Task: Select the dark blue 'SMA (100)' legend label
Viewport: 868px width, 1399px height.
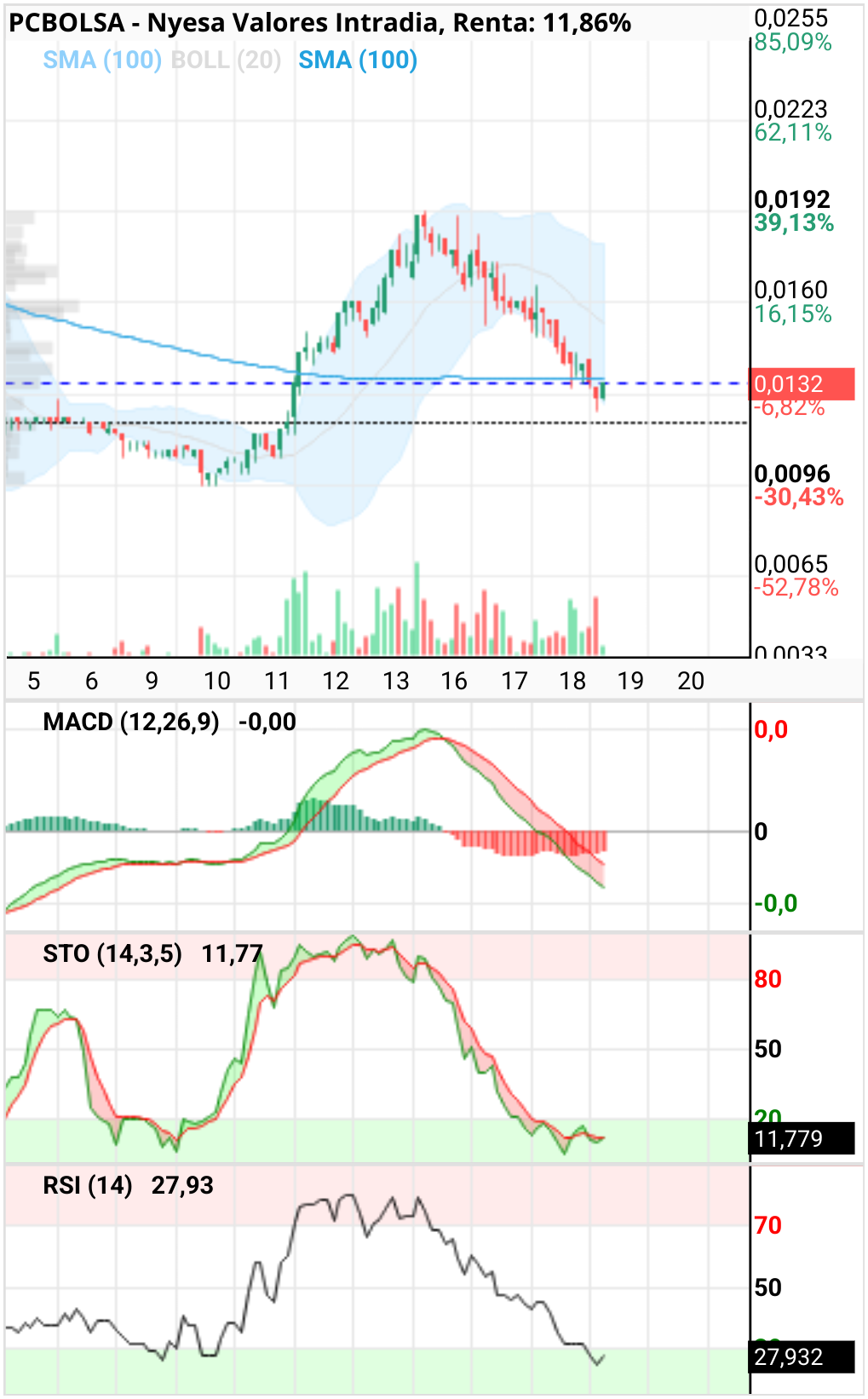Action: 358,60
